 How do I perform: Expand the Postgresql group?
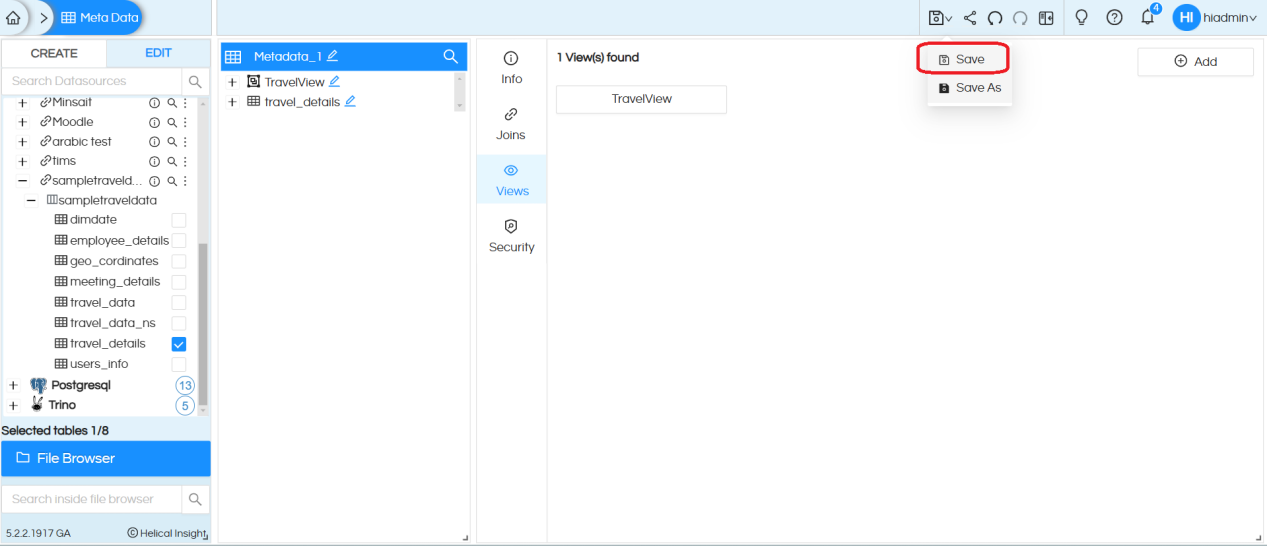(x=13, y=385)
